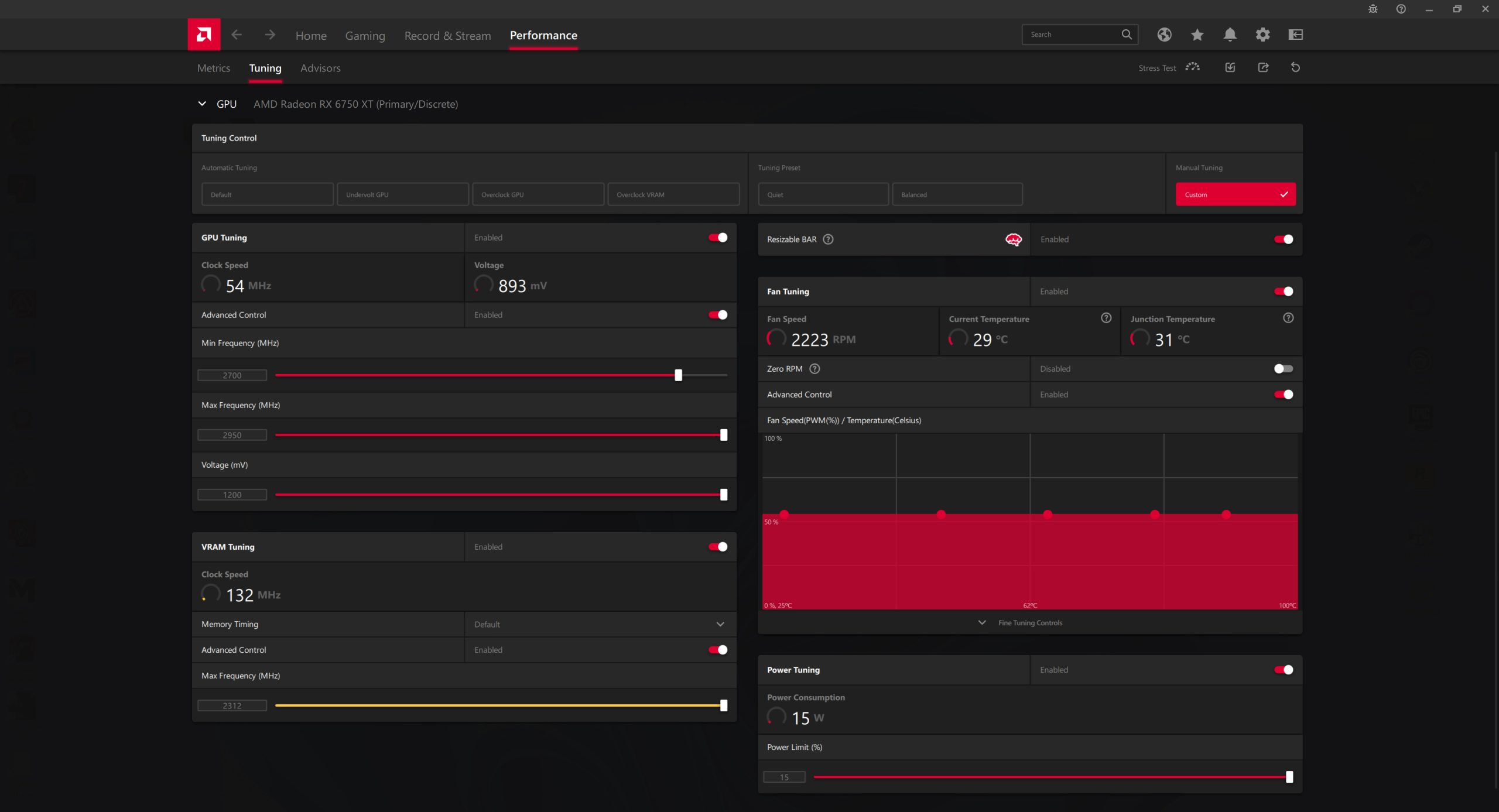
Task: Open the Gaming menu tab
Action: pos(365,36)
